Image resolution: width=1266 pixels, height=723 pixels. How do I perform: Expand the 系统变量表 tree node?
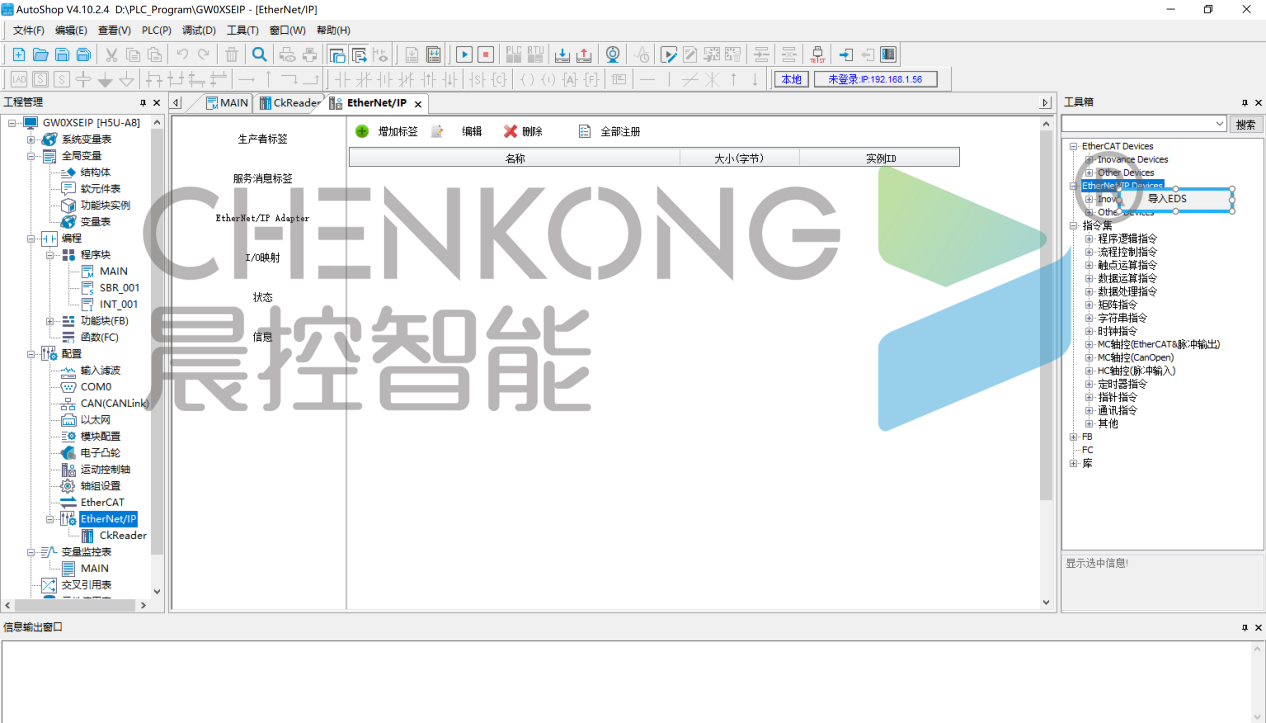tap(31, 139)
